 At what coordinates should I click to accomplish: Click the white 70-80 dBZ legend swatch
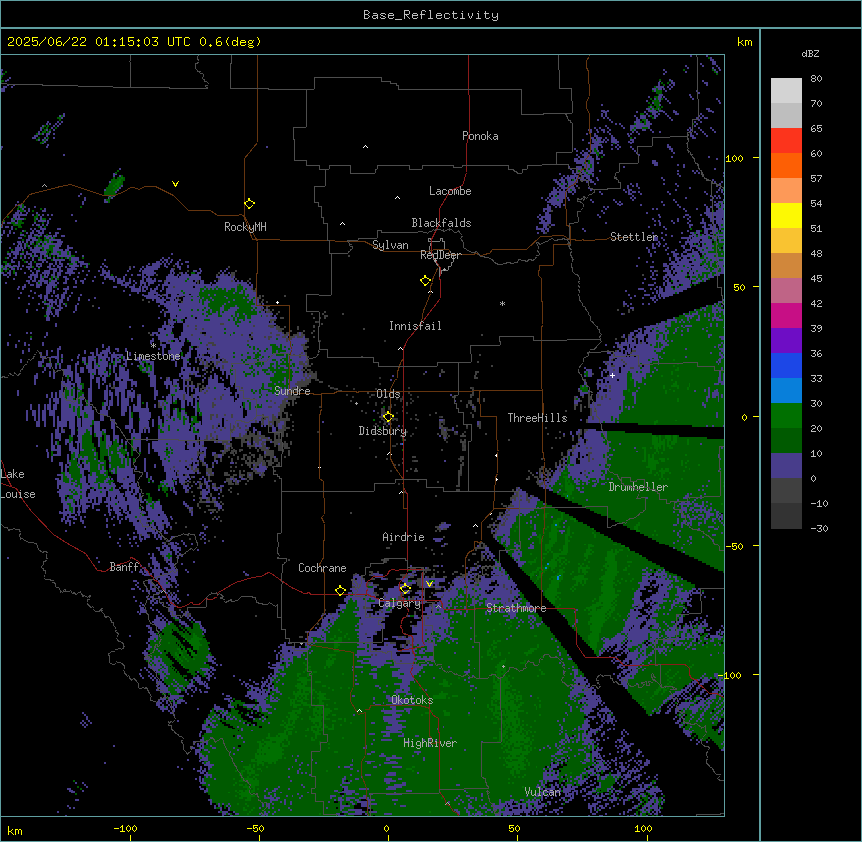(x=786, y=91)
